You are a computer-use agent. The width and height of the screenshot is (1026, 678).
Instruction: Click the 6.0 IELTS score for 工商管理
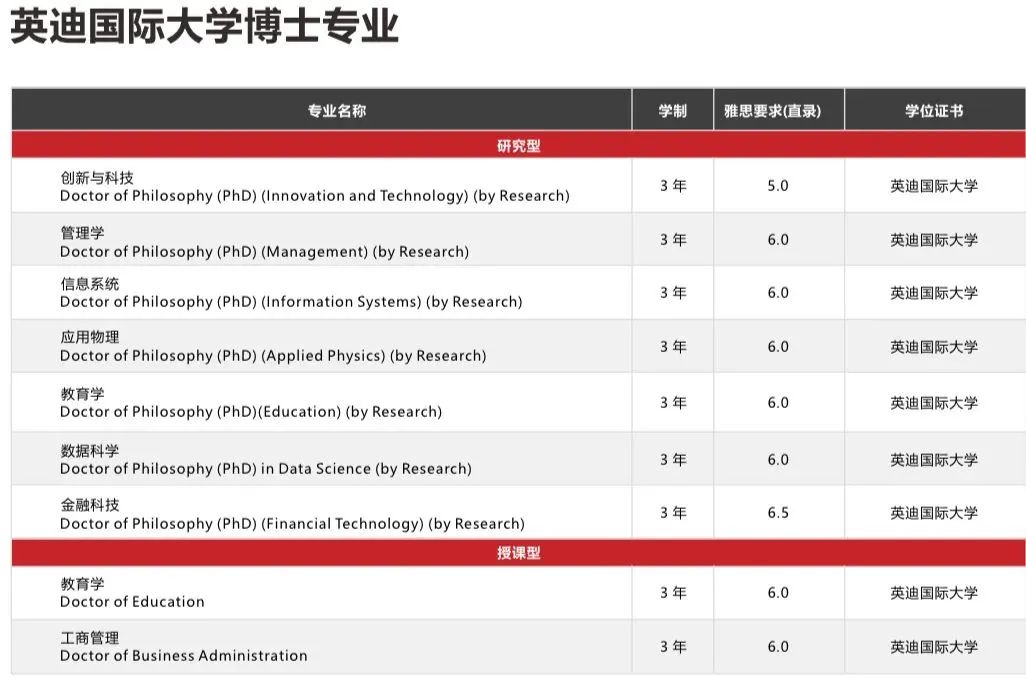tap(778, 647)
